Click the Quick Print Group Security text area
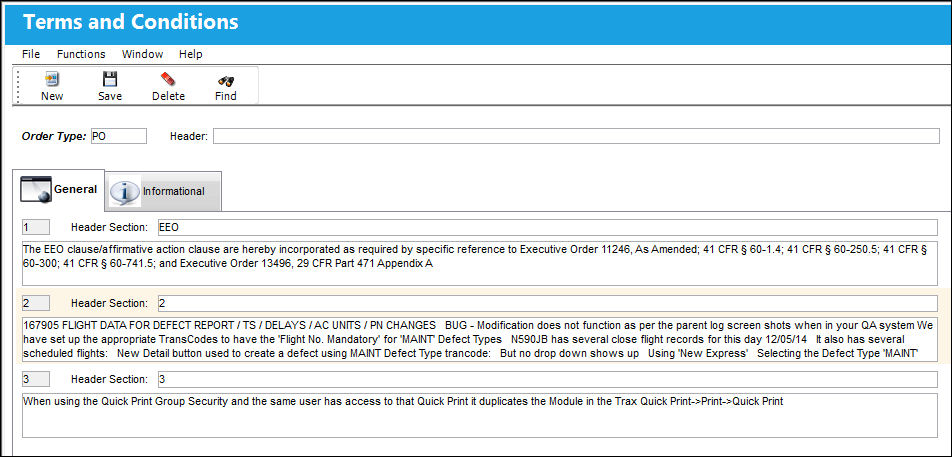 (480, 415)
